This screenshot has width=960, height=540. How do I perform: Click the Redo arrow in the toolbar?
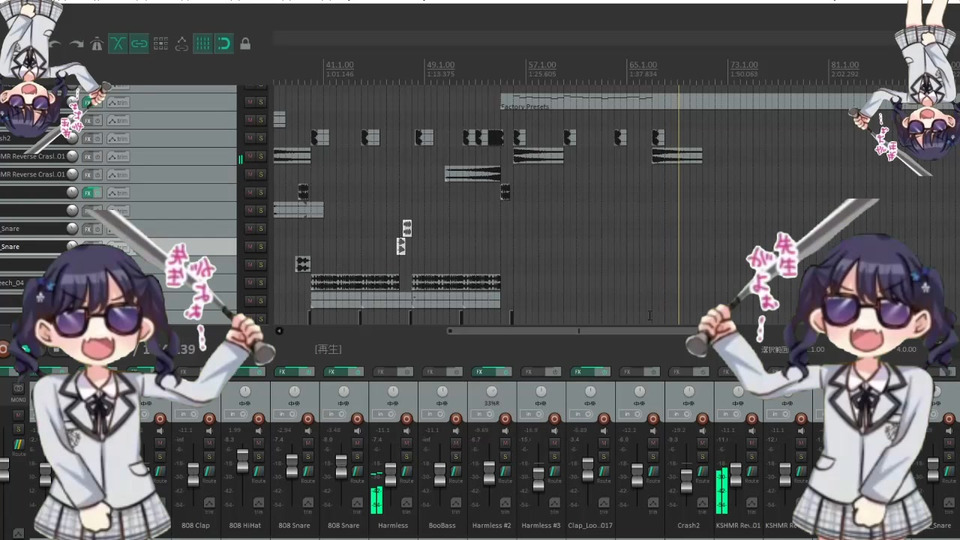77,44
